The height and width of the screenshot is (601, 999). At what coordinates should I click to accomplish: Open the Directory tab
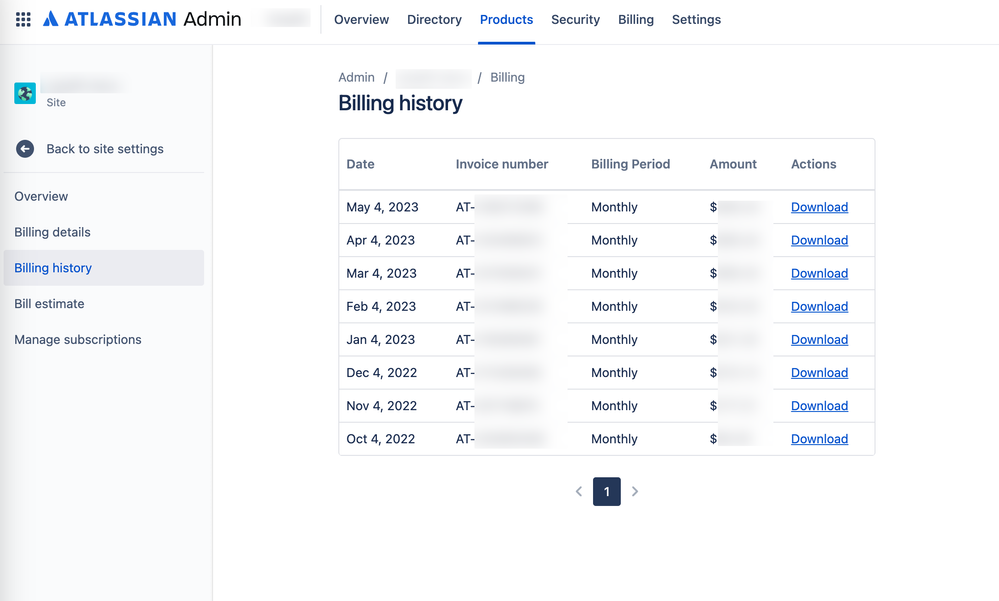point(435,20)
